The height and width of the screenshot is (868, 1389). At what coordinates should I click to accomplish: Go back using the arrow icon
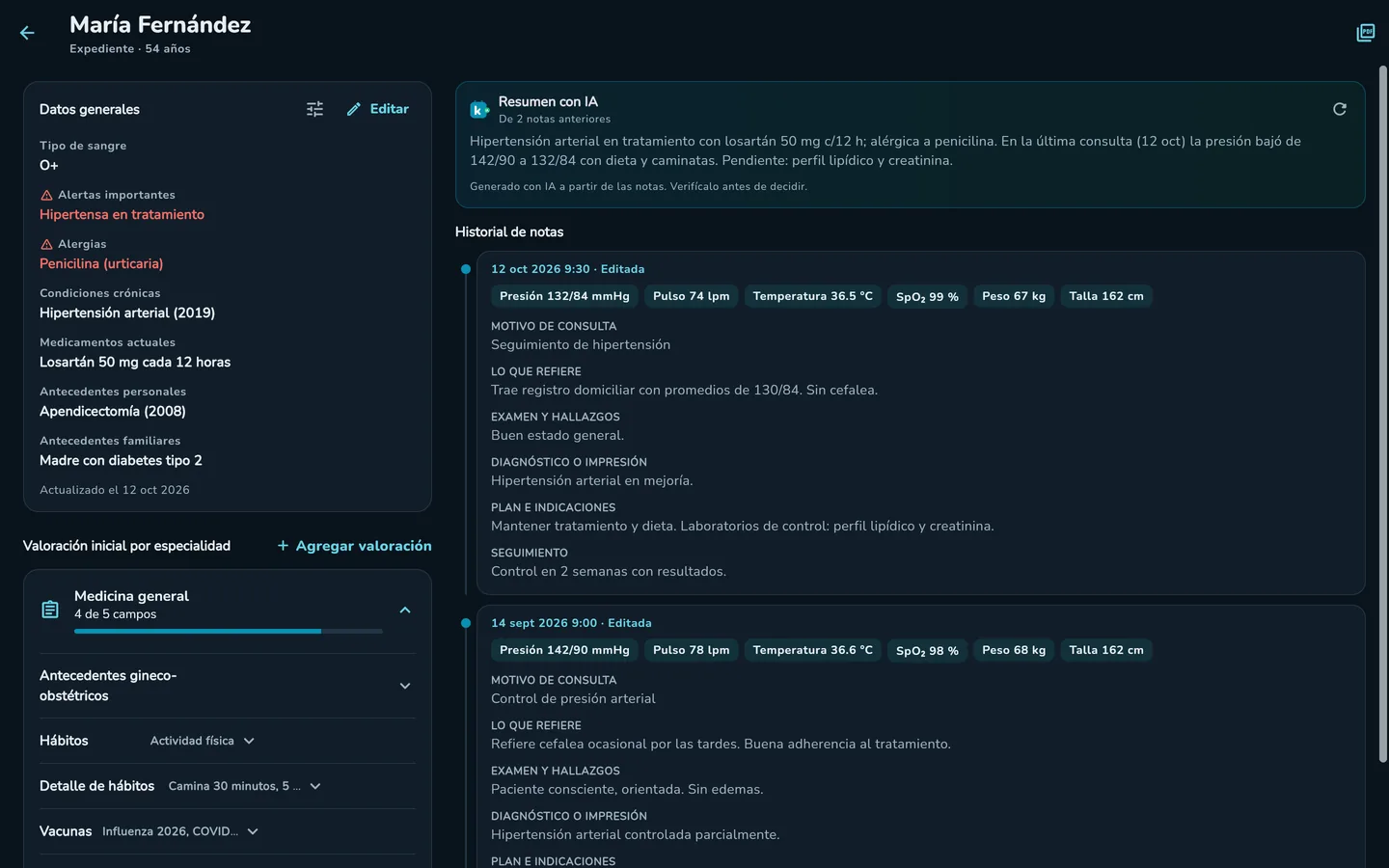(27, 33)
